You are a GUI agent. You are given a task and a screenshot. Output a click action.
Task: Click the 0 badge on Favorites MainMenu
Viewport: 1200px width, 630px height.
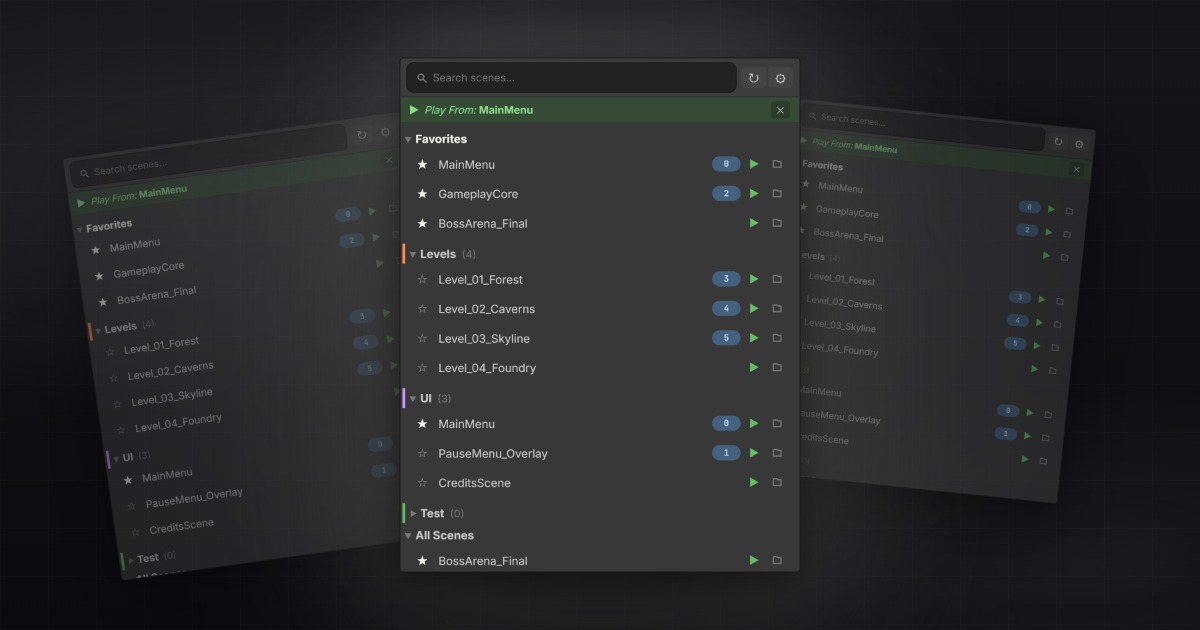[727, 164]
